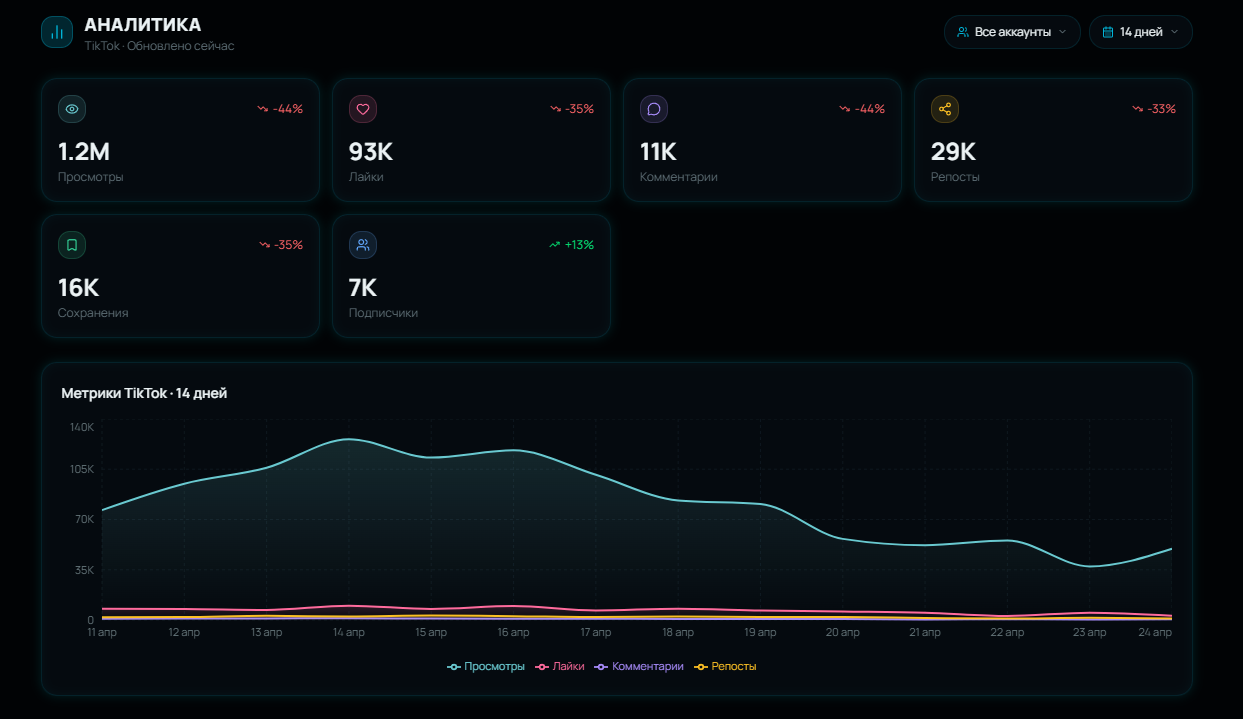Hide Комментарии series via chart legend

pos(639,666)
